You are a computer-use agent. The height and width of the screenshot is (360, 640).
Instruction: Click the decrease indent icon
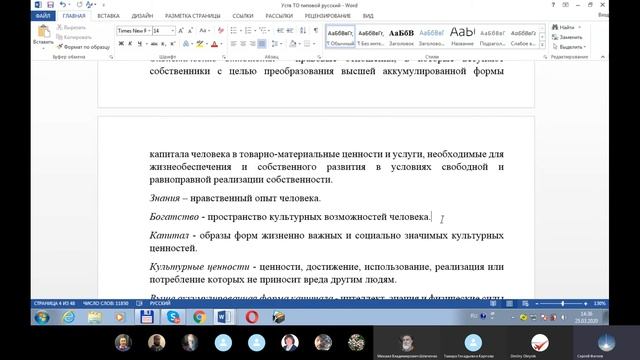[280, 31]
